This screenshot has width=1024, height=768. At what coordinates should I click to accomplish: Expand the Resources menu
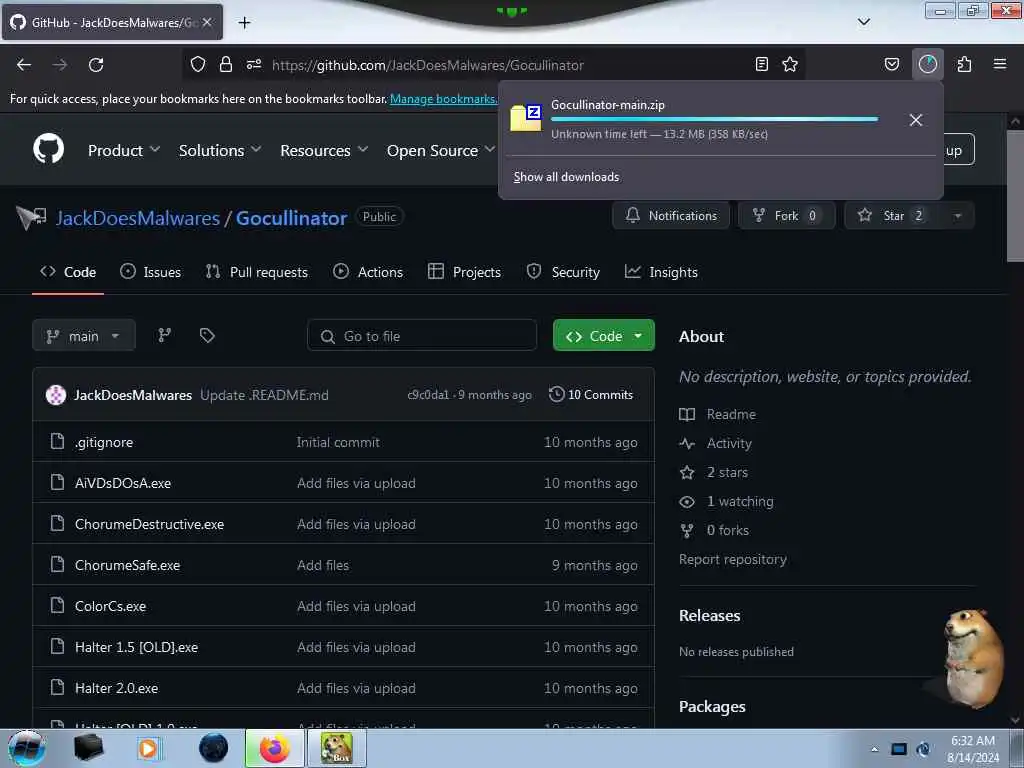324,151
